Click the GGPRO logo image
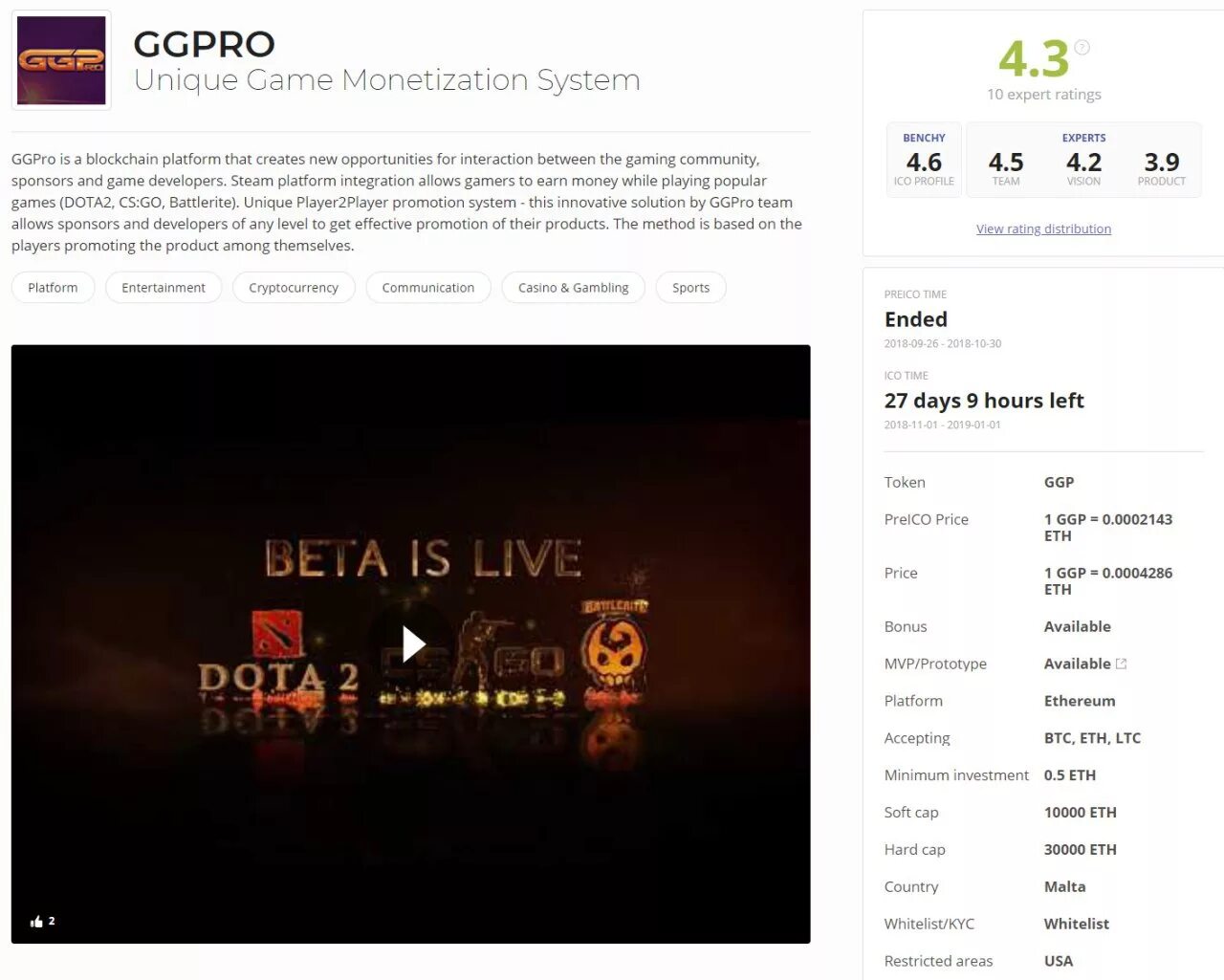 click(x=61, y=60)
